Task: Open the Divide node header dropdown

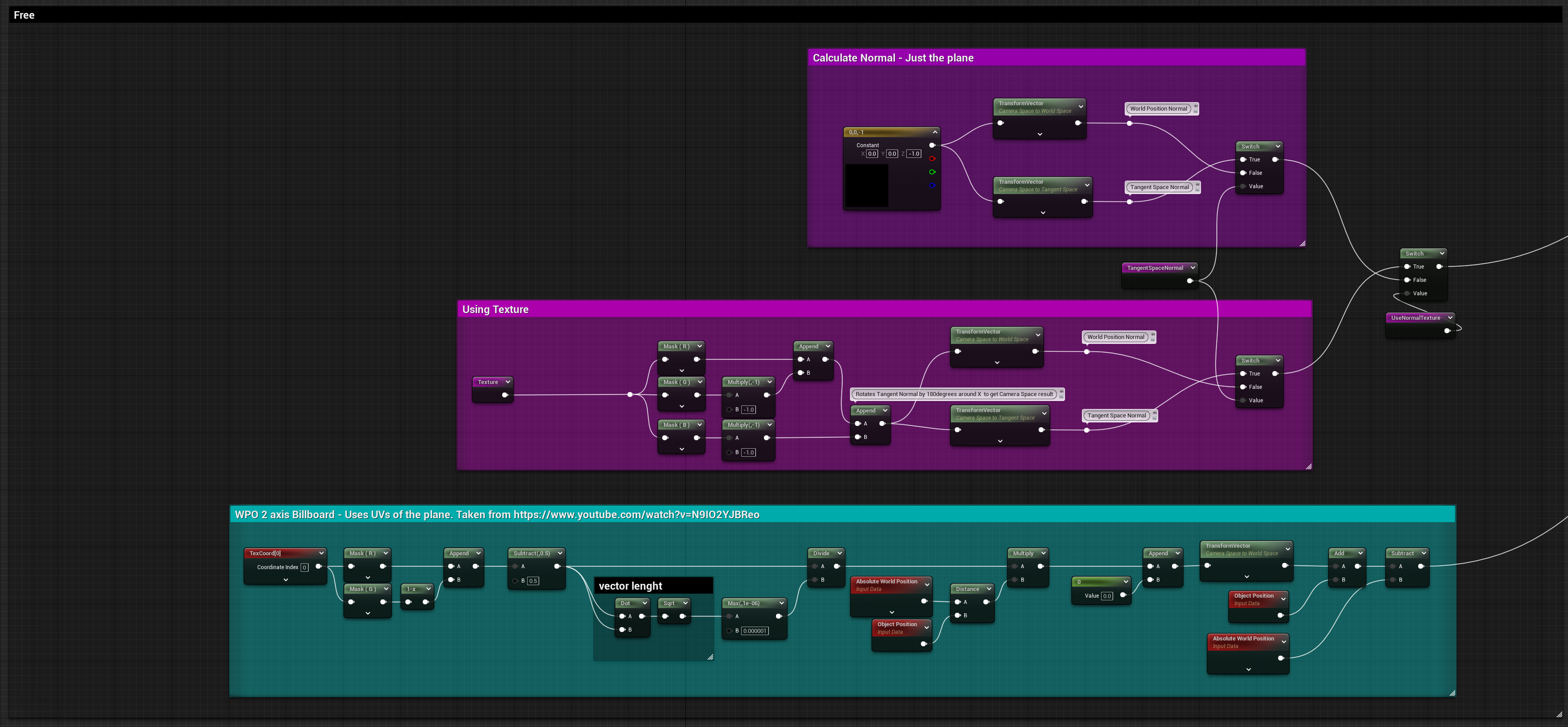Action: point(839,554)
